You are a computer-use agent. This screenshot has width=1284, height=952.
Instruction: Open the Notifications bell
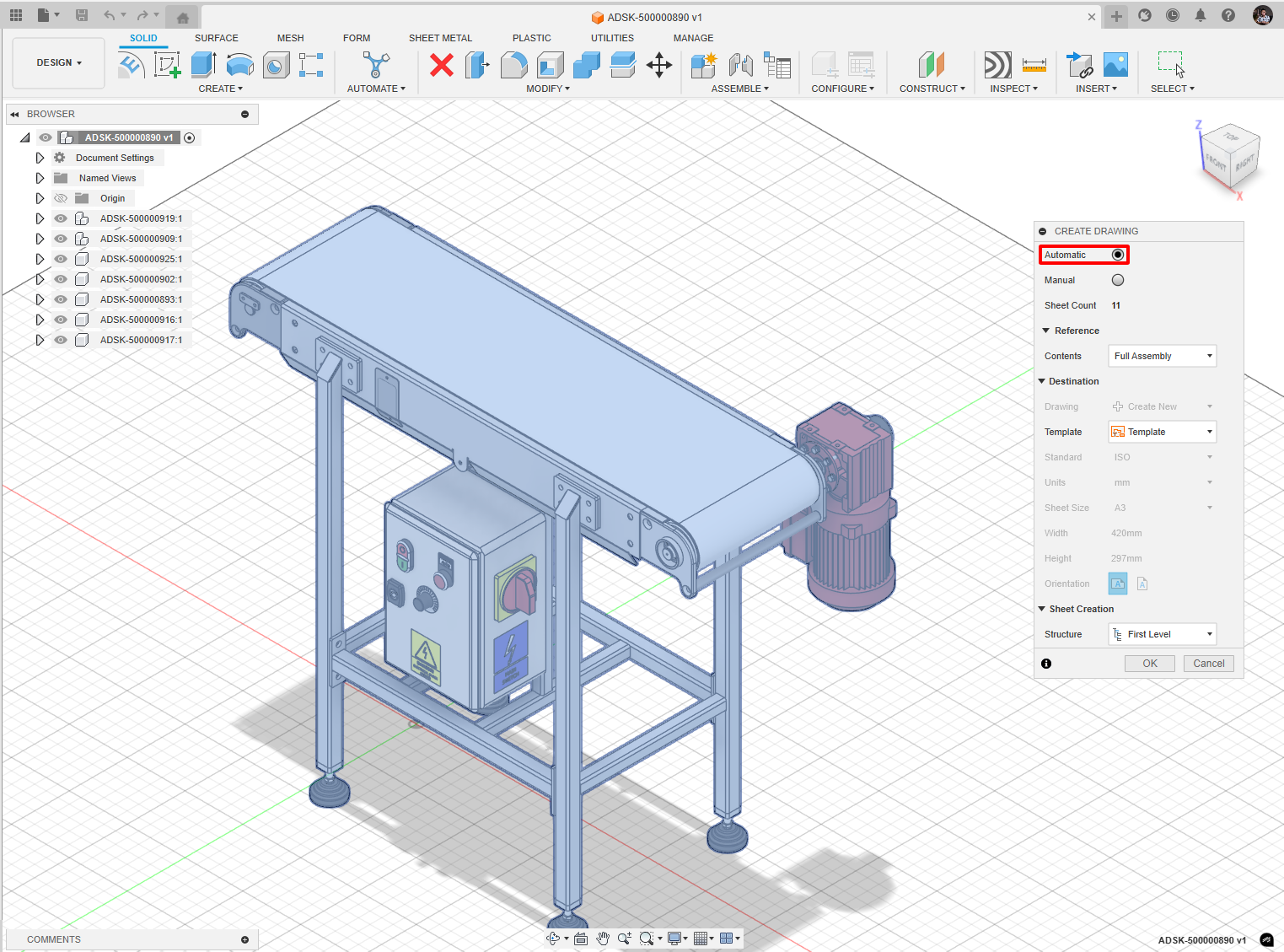1201,15
